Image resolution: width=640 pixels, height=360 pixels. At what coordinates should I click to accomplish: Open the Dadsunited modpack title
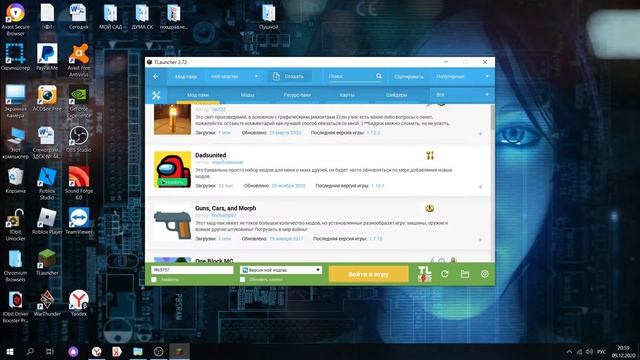click(211, 155)
